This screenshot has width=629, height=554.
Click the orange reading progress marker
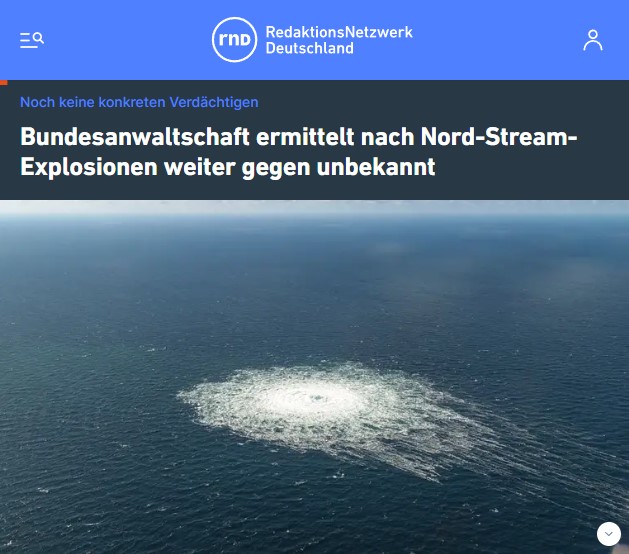click(x=4, y=82)
